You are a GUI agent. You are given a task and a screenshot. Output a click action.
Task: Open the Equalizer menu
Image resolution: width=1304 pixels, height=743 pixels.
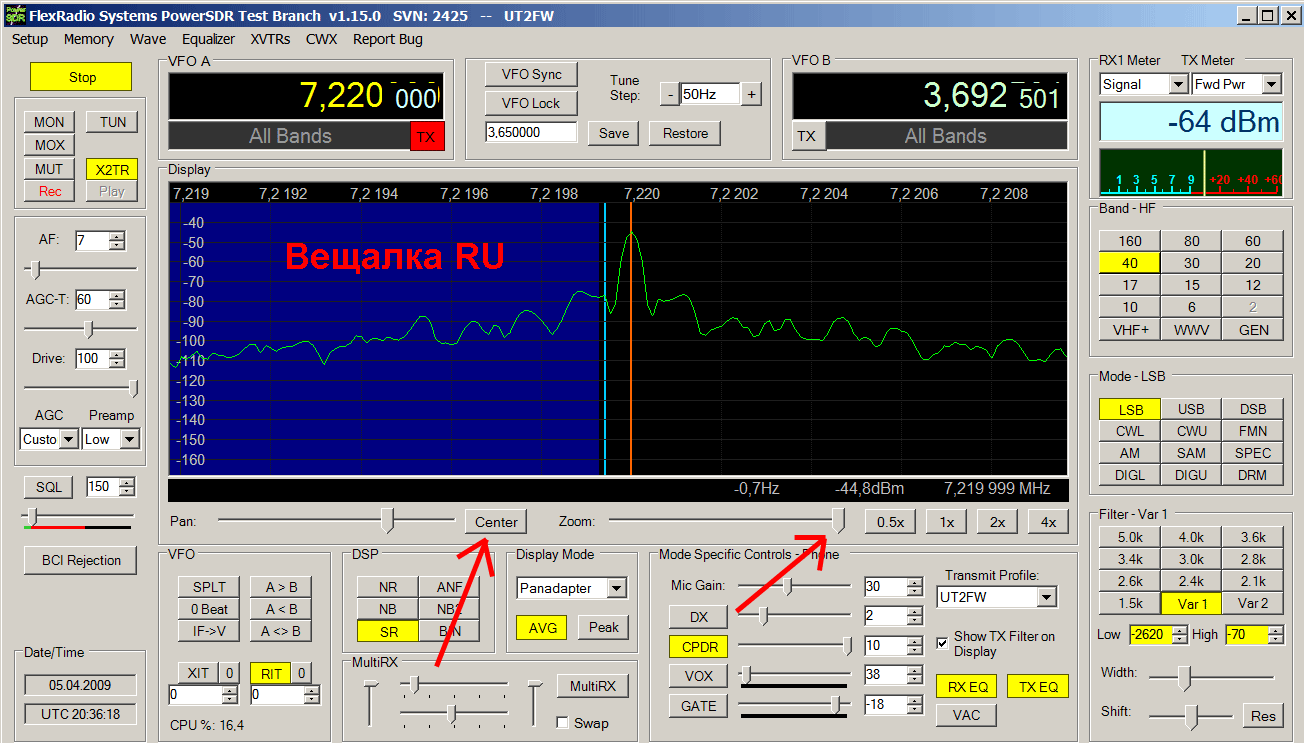point(208,39)
